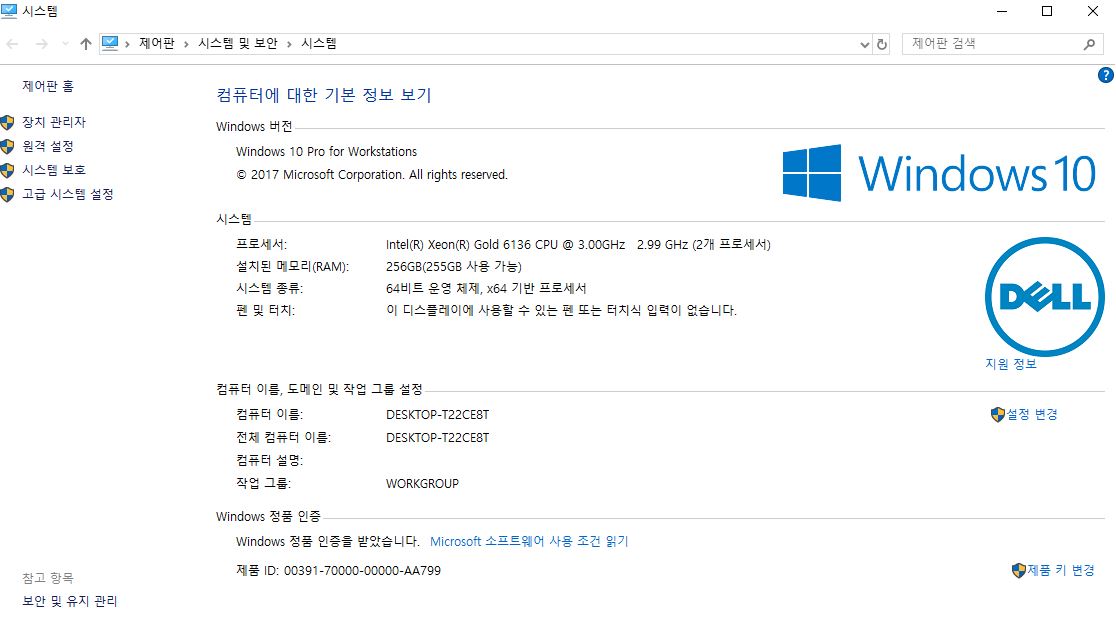This screenshot has height=628, width=1116.
Task: Click shield icon beside 고급 시스템 설정
Action: (7, 194)
